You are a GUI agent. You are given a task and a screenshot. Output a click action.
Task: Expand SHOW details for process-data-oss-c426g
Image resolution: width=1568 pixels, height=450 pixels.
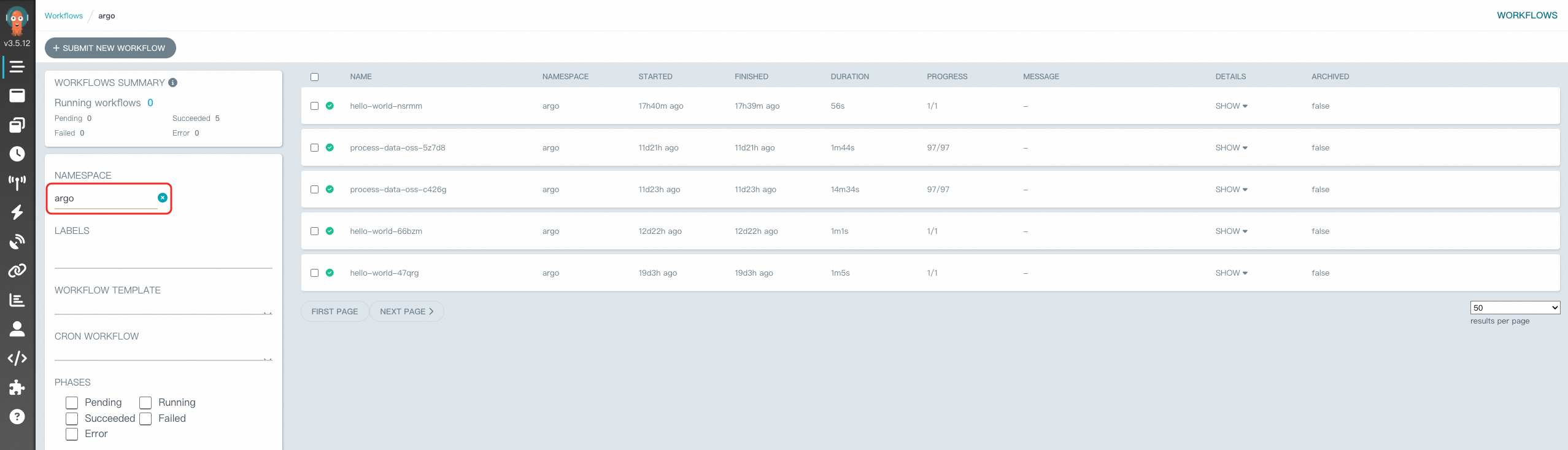point(1231,189)
